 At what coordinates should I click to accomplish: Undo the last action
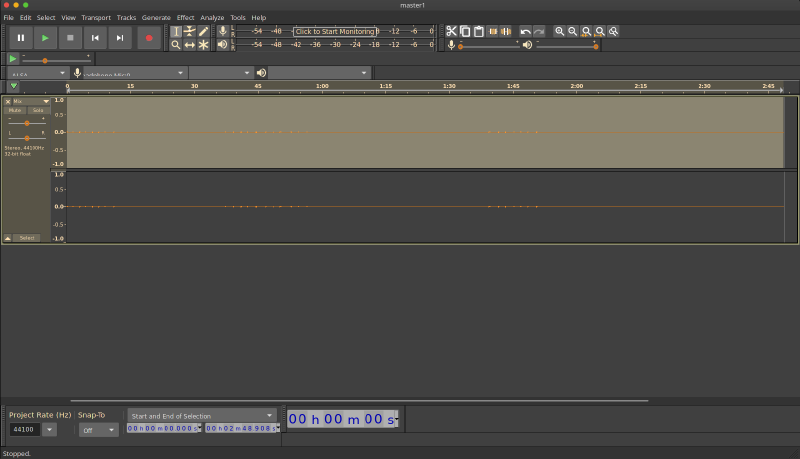pyautogui.click(x=525, y=31)
